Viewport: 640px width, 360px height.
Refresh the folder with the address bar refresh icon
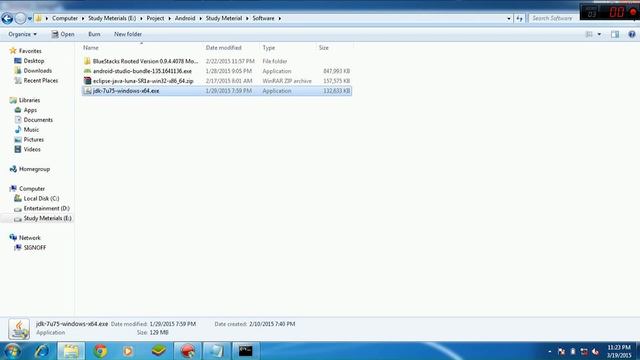[519, 18]
